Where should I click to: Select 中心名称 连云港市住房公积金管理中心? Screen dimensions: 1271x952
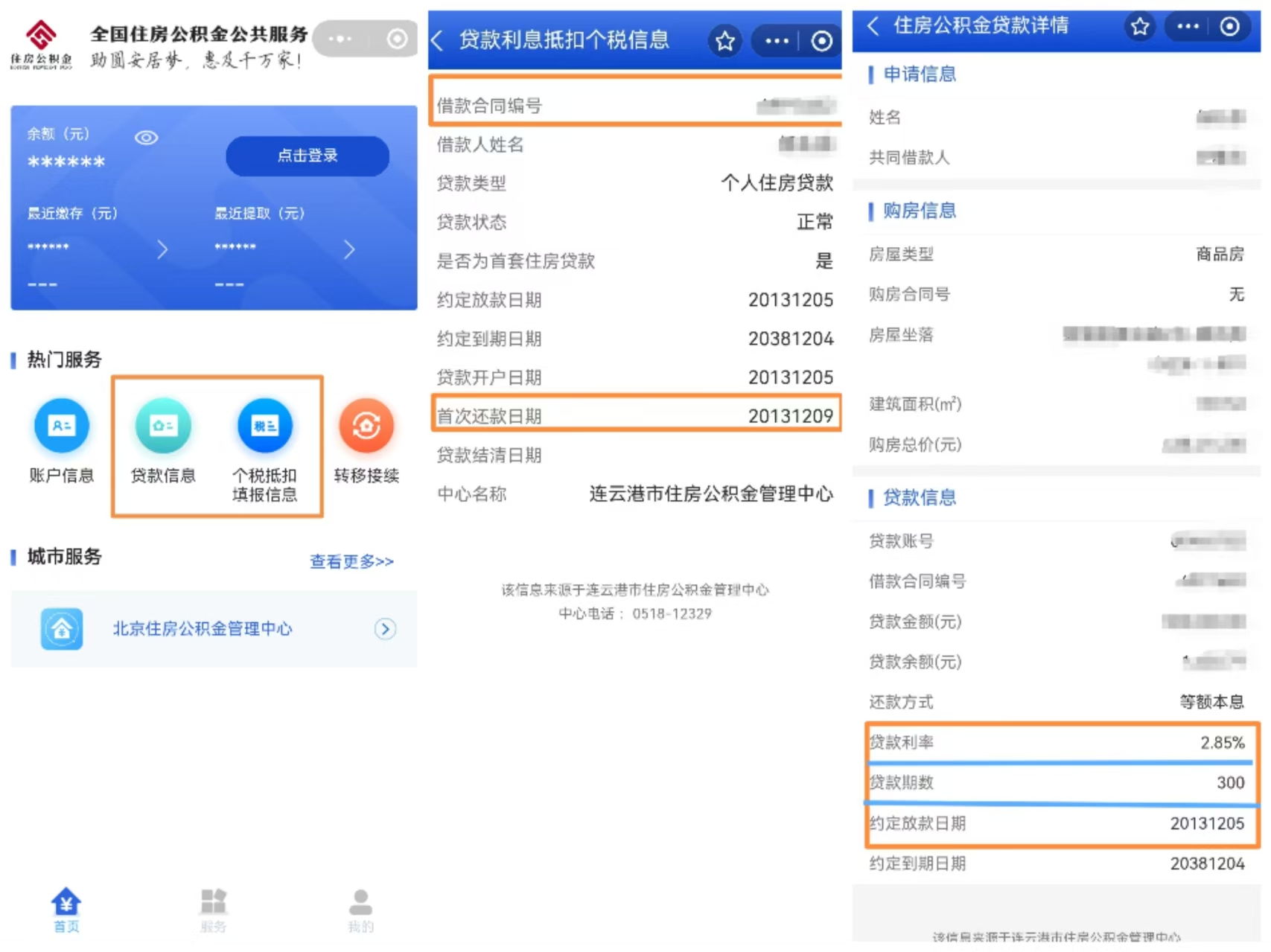(x=711, y=494)
